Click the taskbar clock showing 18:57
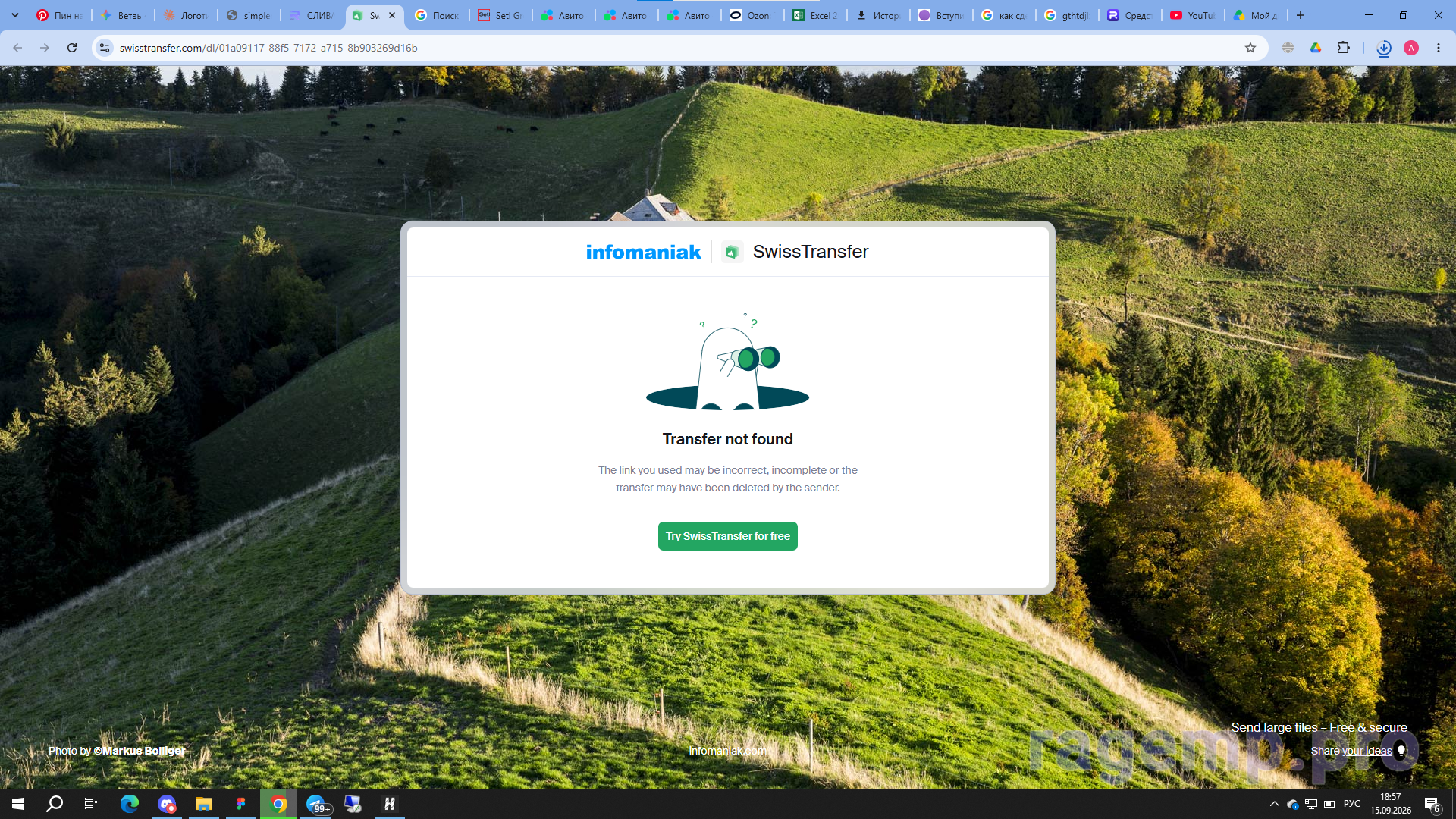The image size is (1456, 819). 1390,804
